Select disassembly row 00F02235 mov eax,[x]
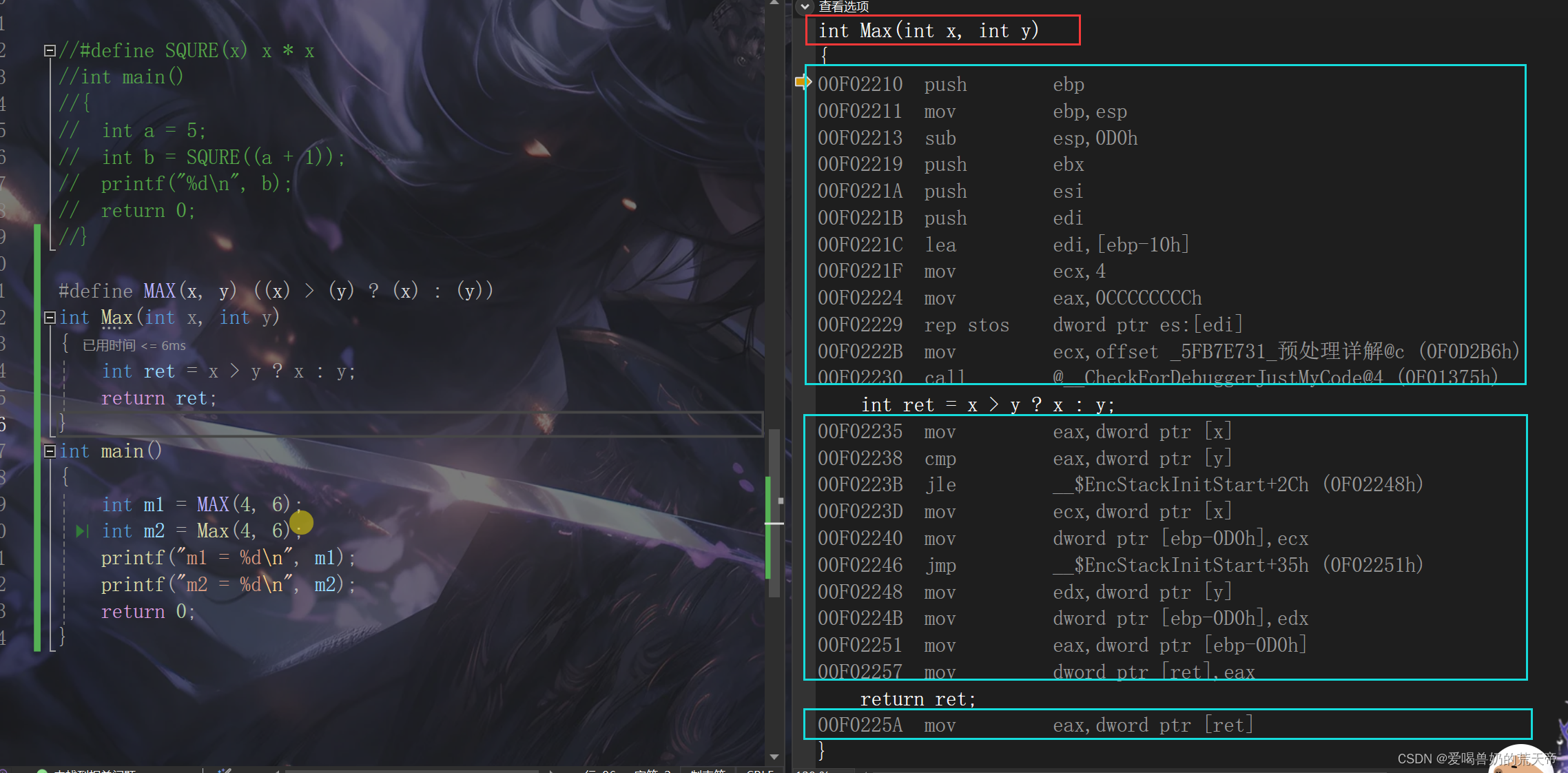Viewport: 1568px width, 773px height. click(1024, 431)
